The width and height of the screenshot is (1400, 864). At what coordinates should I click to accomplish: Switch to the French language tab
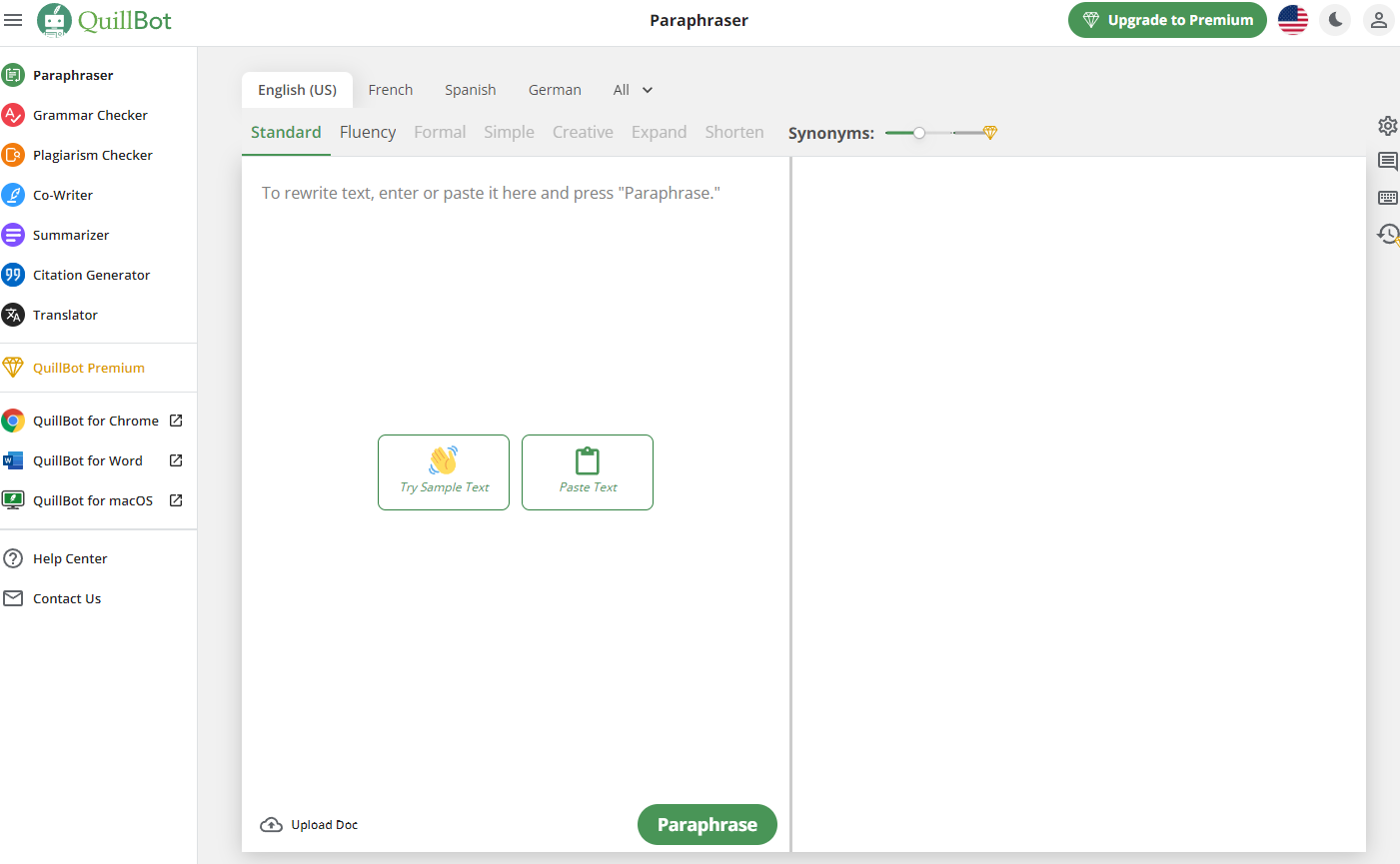(x=391, y=90)
